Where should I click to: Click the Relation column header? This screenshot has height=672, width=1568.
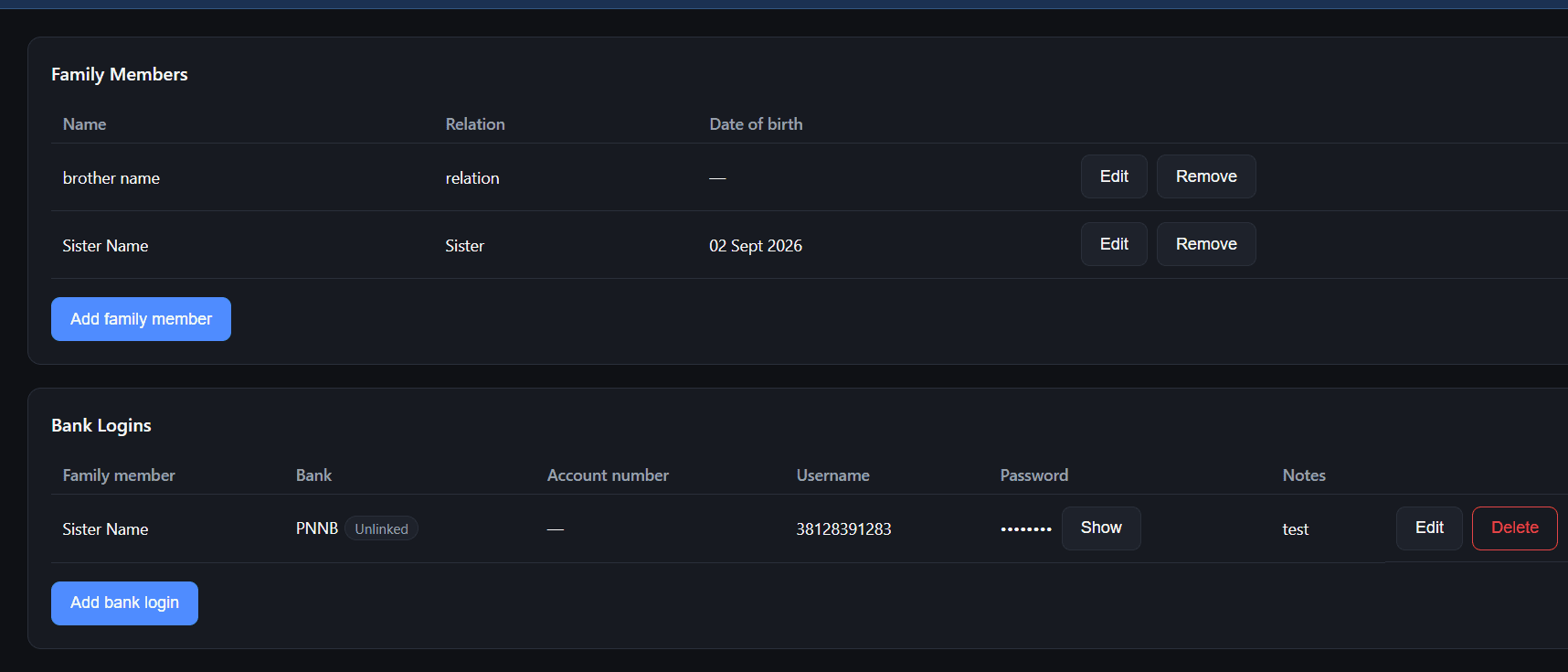pyautogui.click(x=475, y=124)
